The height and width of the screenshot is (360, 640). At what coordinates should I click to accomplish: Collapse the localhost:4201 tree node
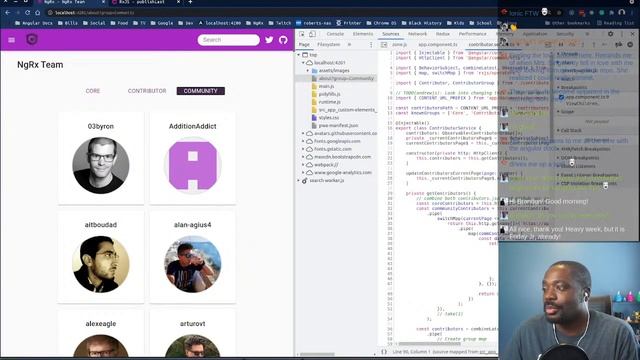click(x=303, y=63)
